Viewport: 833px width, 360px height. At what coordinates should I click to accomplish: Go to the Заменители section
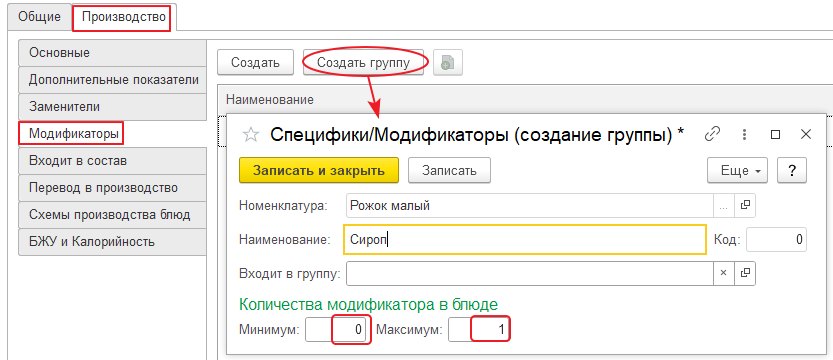[112, 107]
